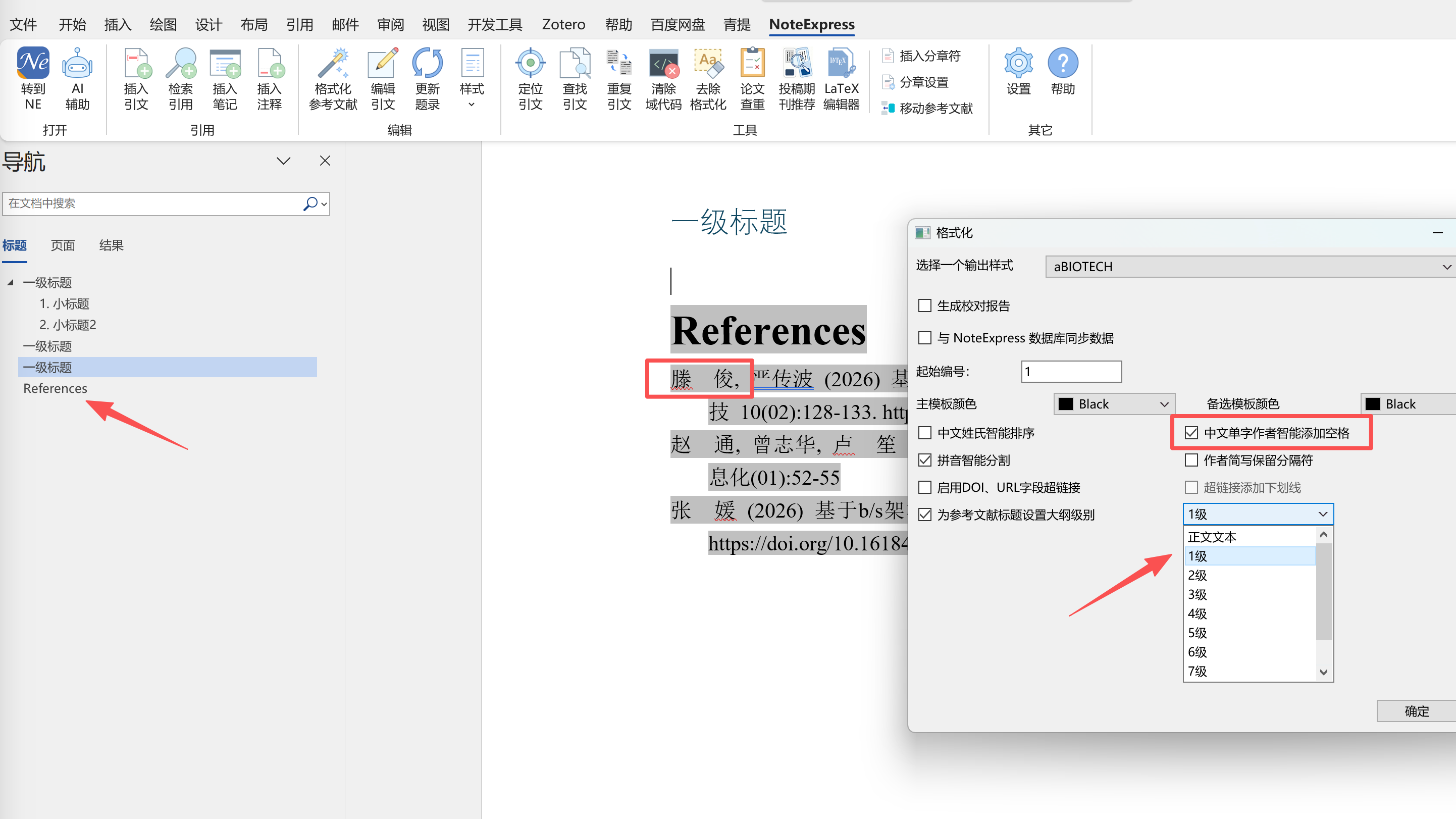Open the 导航 pane options chevron
Image resolution: width=1456 pixels, height=819 pixels.
(x=284, y=161)
